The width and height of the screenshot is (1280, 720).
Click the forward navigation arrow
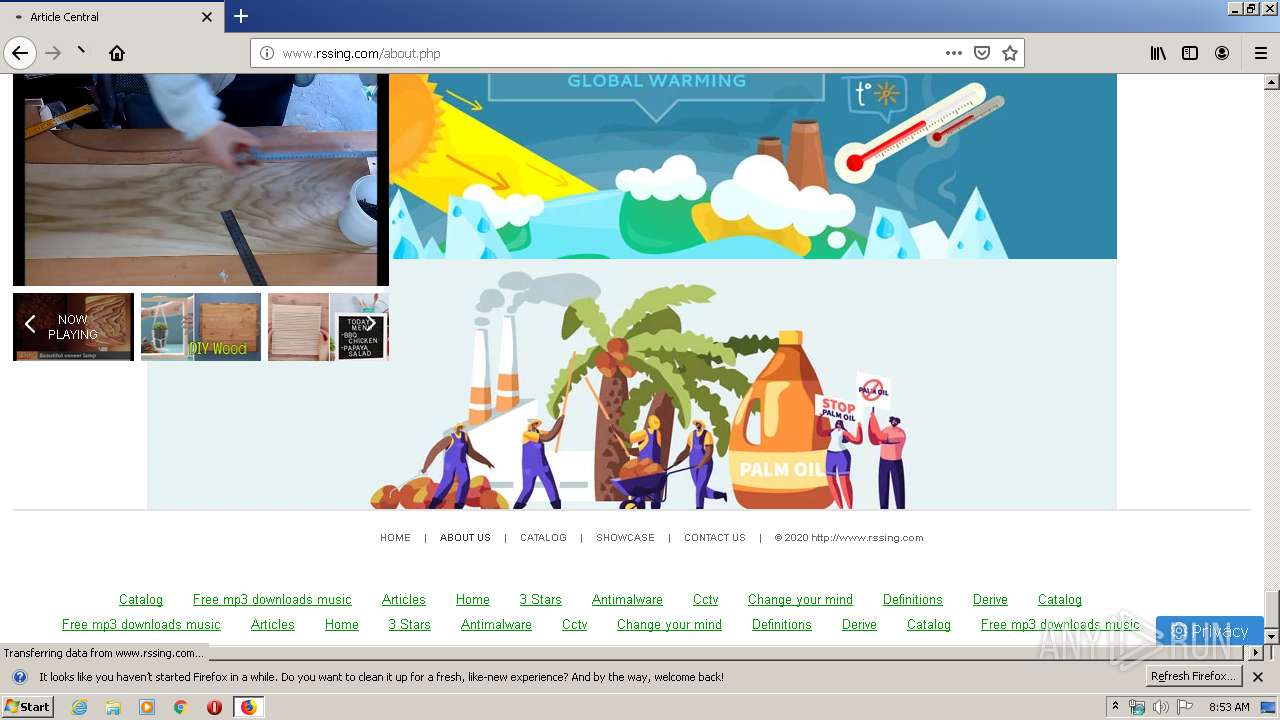point(53,53)
